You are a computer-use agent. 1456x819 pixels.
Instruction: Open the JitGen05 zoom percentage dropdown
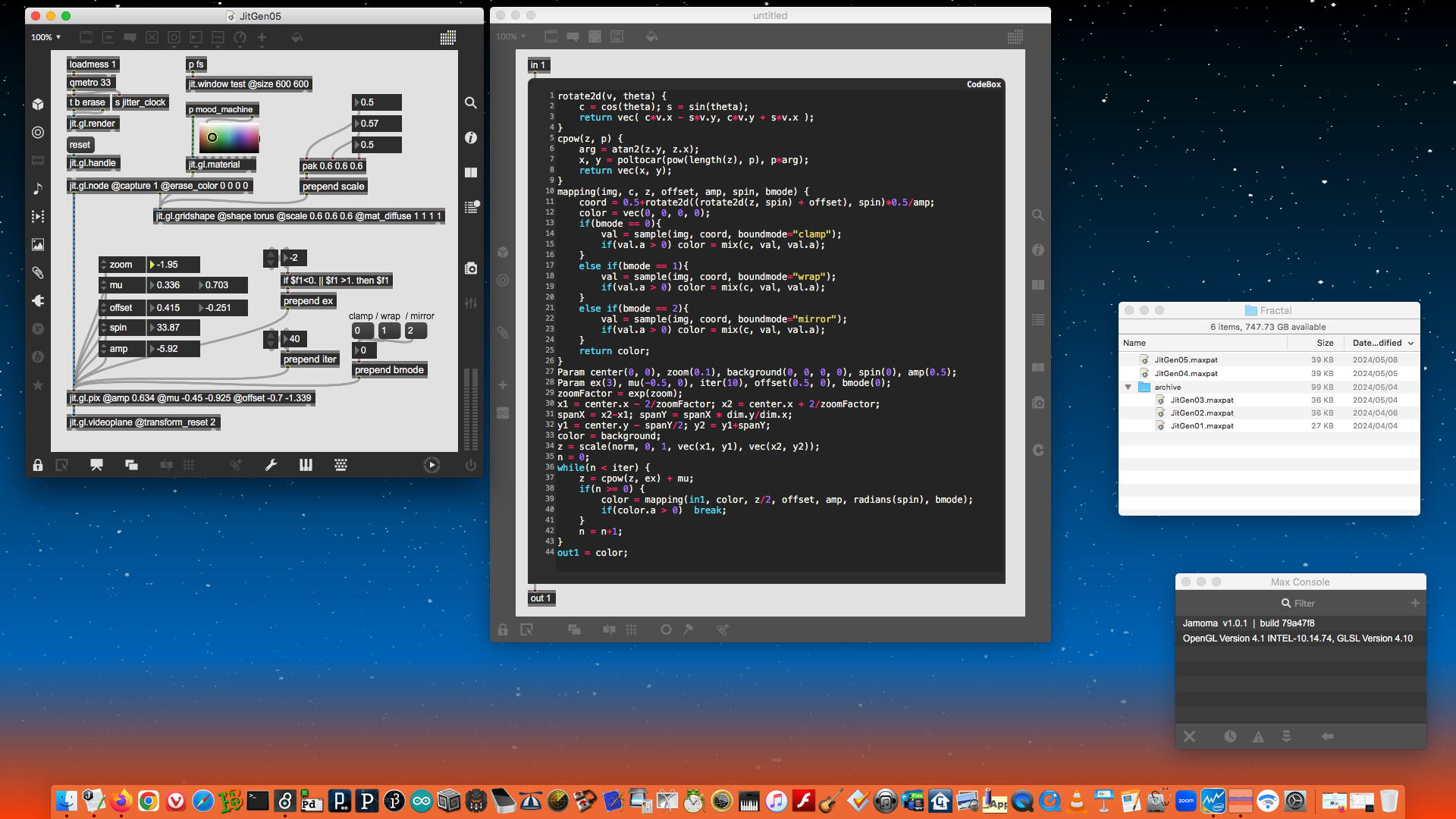click(x=46, y=37)
